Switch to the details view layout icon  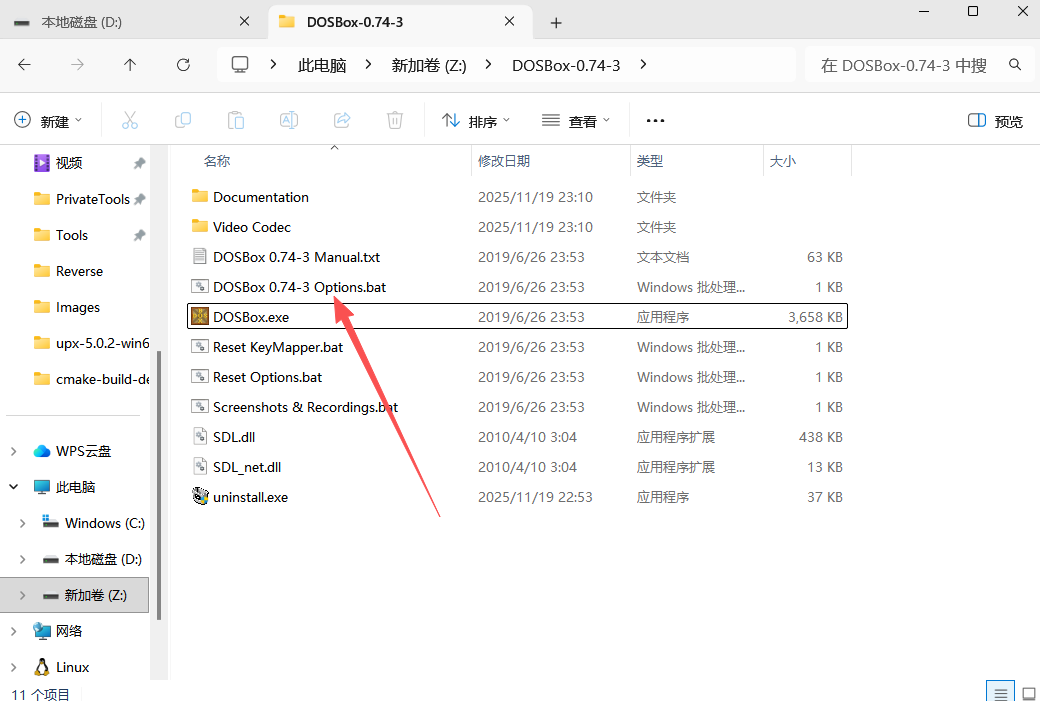[x=998, y=693]
